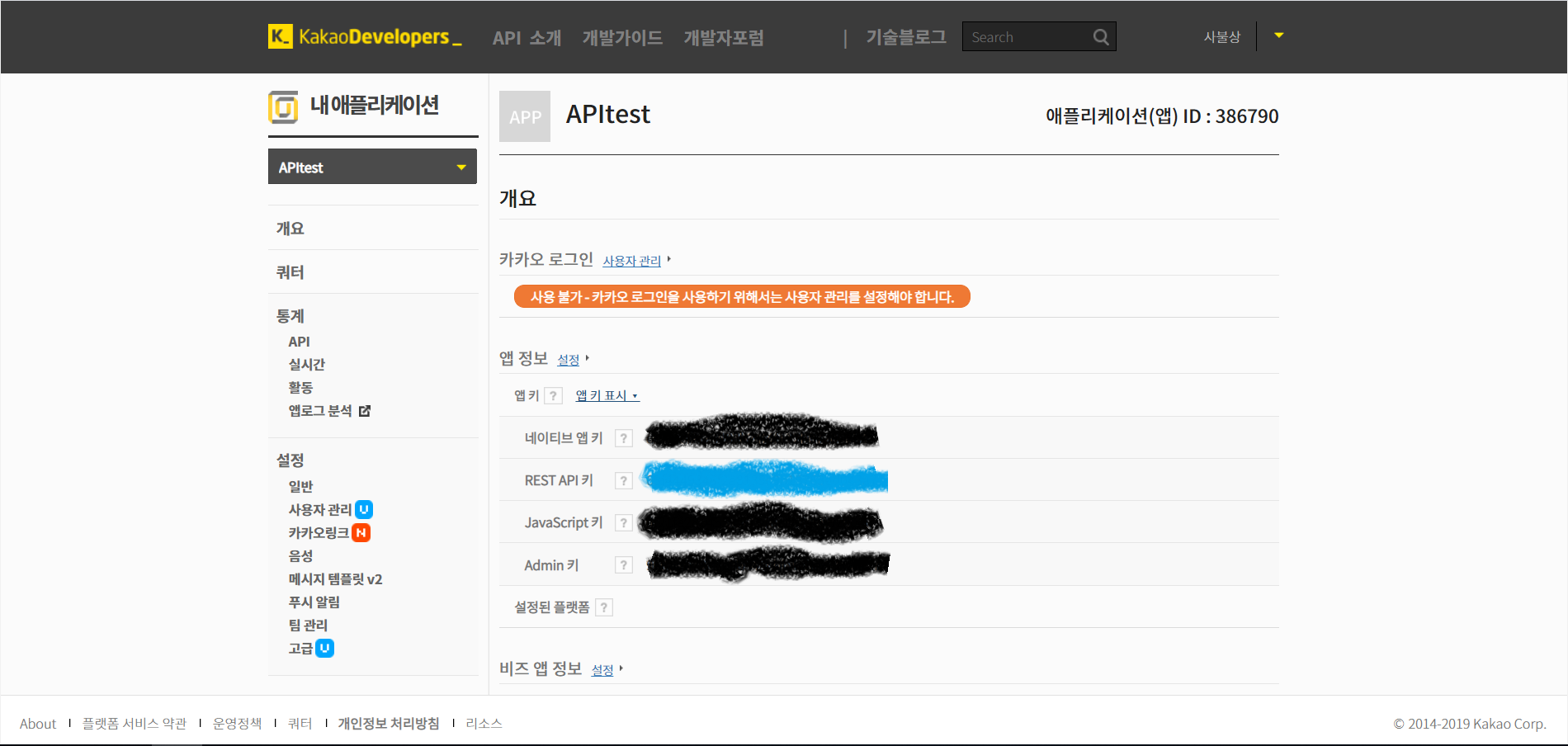
Task: Click help icon beside 설정된 플랫폼
Action: tap(604, 607)
